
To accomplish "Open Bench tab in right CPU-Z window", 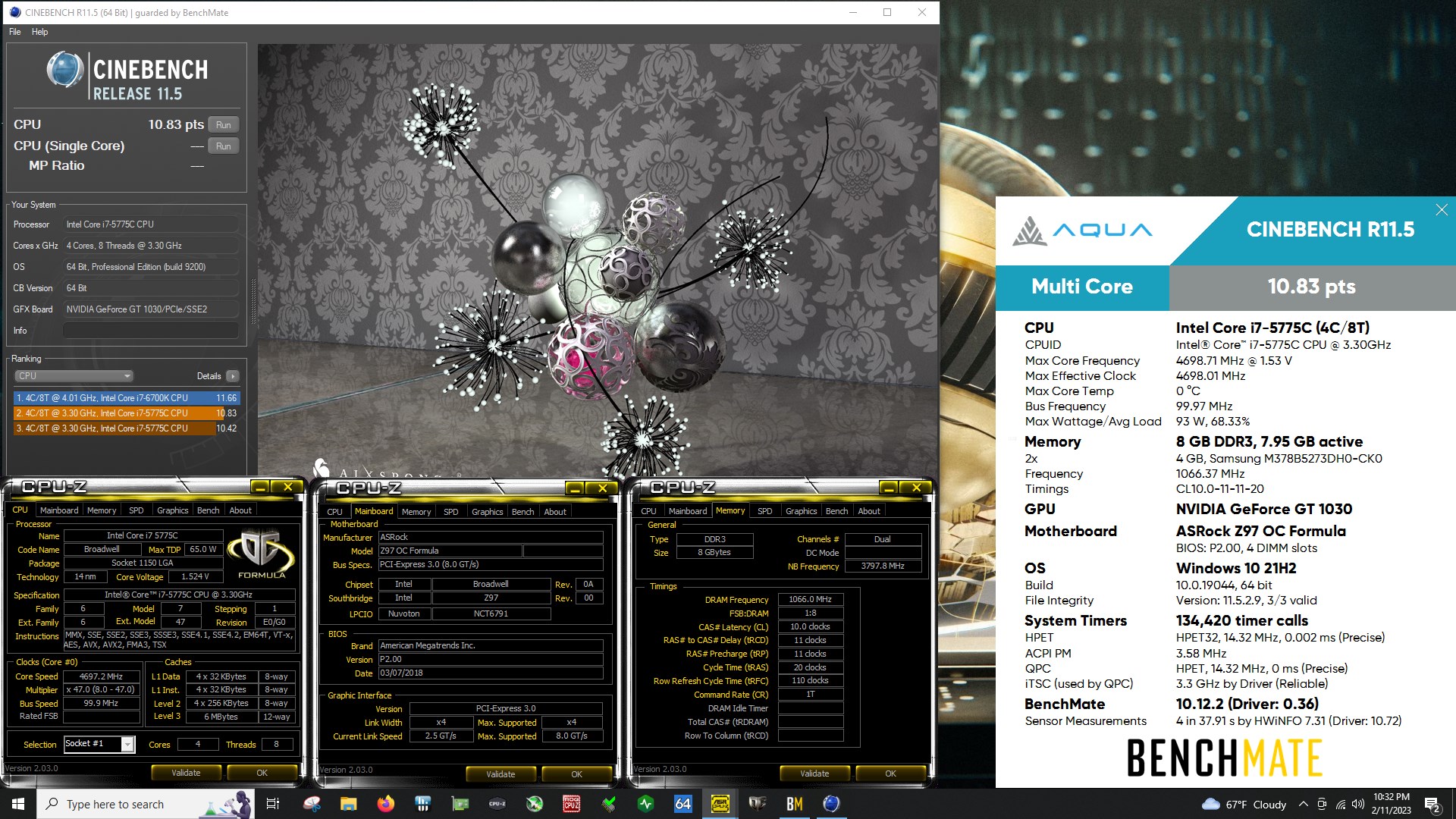I will coord(837,511).
